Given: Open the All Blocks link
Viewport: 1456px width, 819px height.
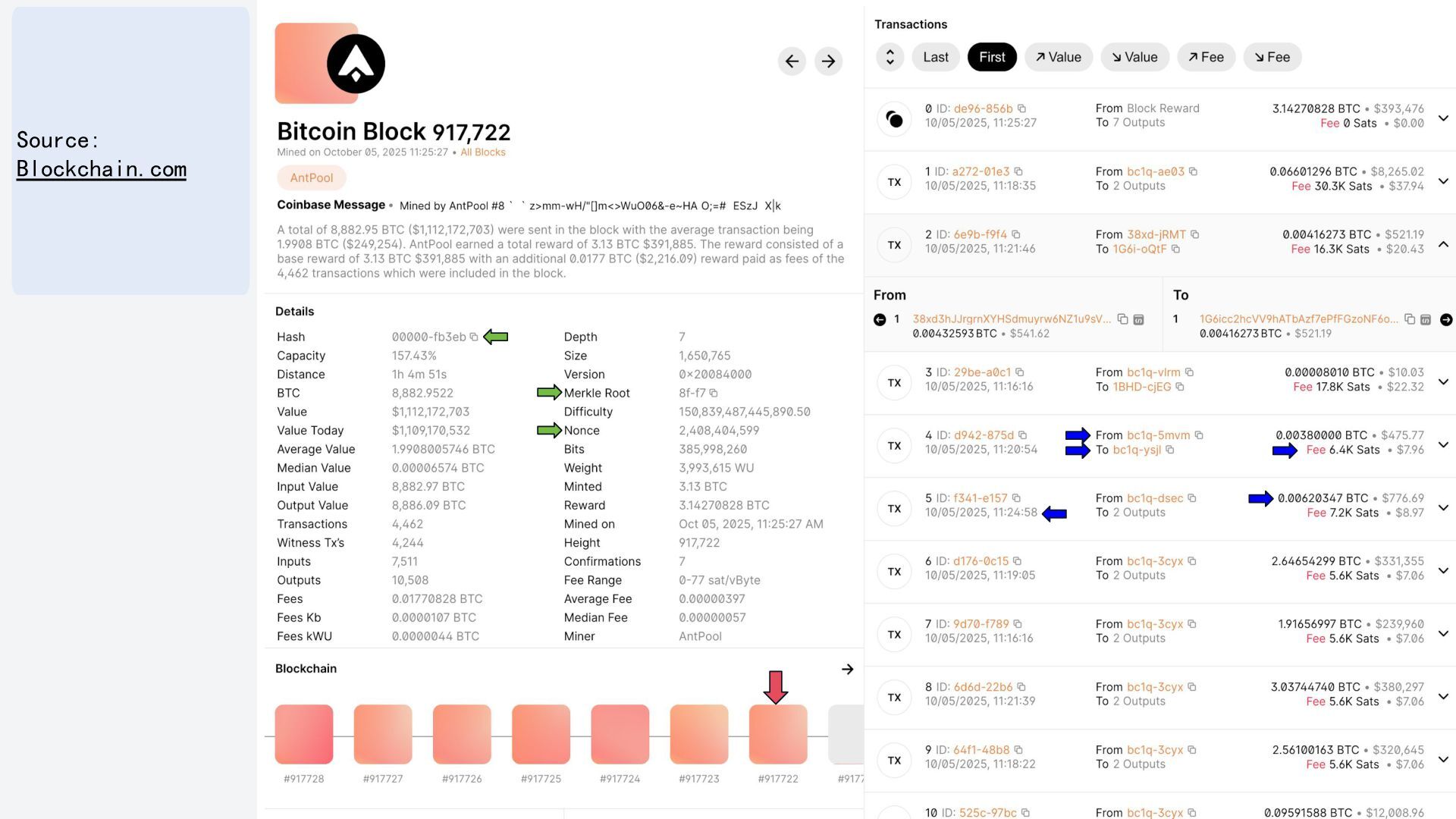Looking at the screenshot, I should tap(482, 152).
